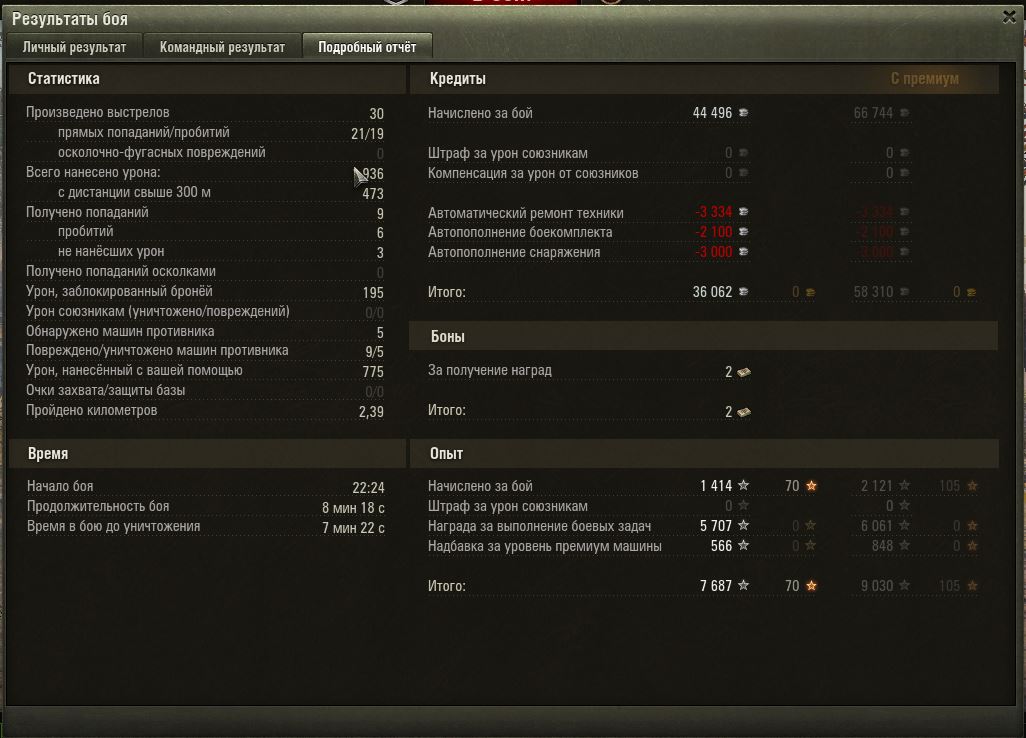Click the XP star next to 1 414
The image size is (1026, 738).
point(743,485)
